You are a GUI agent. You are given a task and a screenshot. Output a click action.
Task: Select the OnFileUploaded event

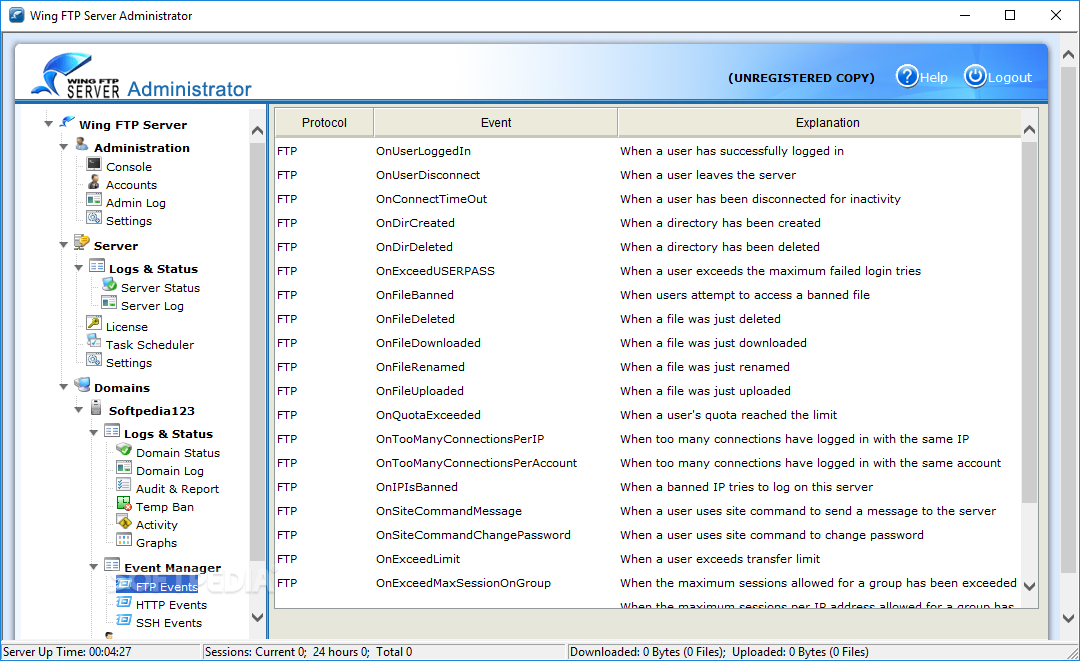(647, 390)
